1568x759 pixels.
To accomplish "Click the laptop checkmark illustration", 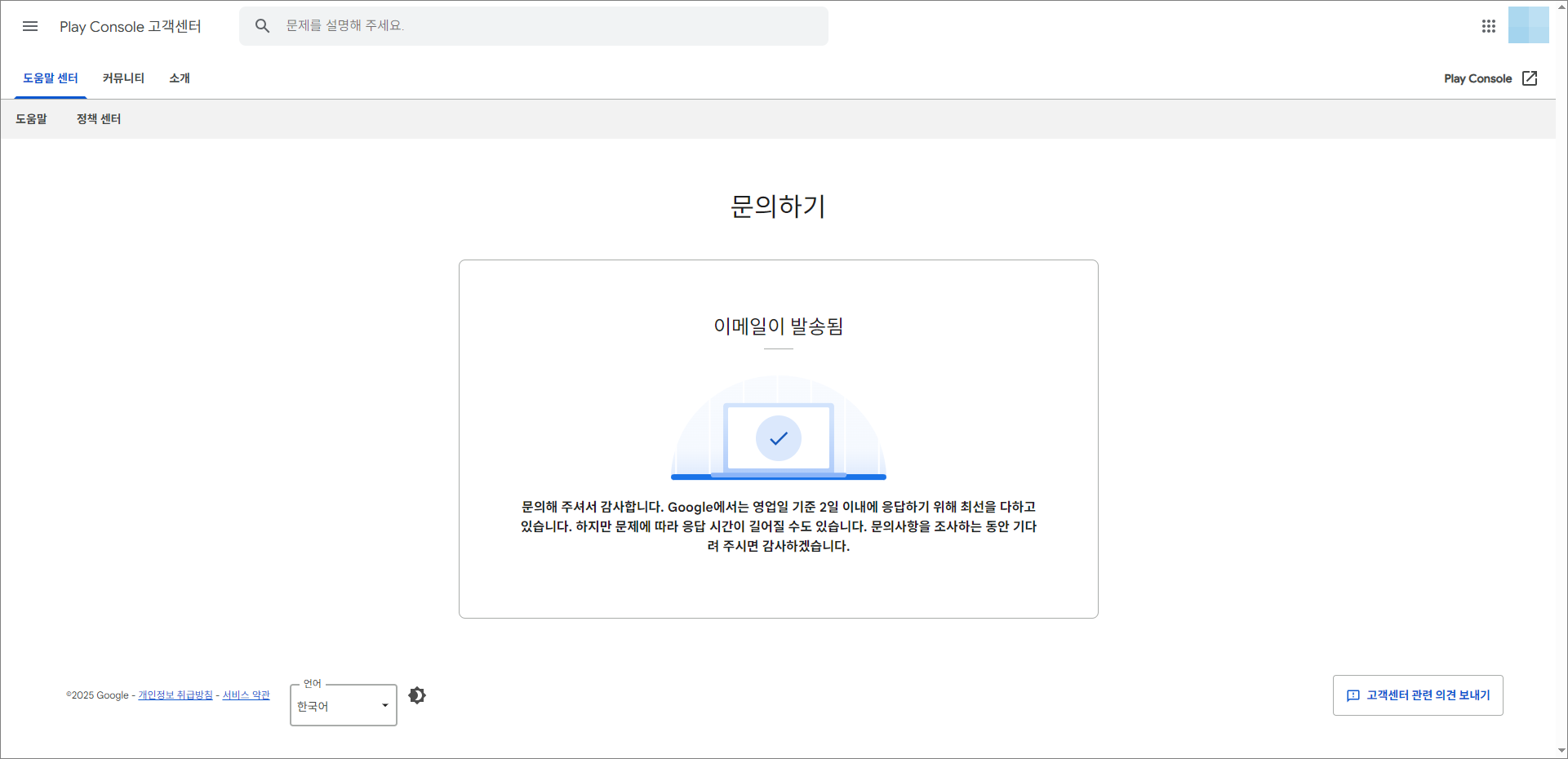I will point(779,428).
